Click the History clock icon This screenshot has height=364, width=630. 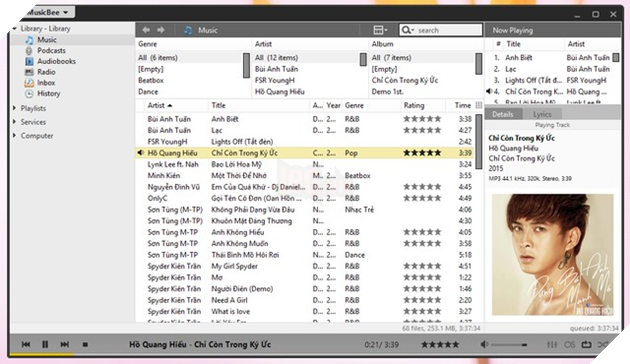29,94
